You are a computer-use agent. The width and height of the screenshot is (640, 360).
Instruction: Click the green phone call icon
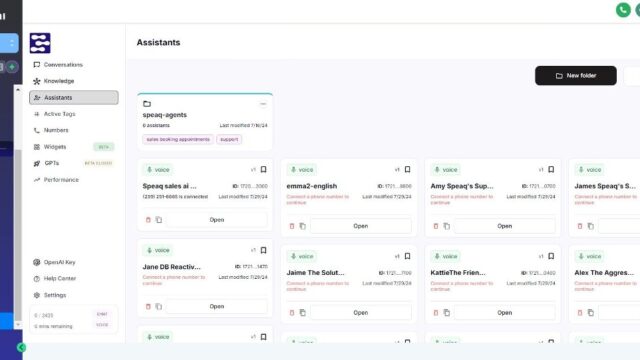coord(623,10)
